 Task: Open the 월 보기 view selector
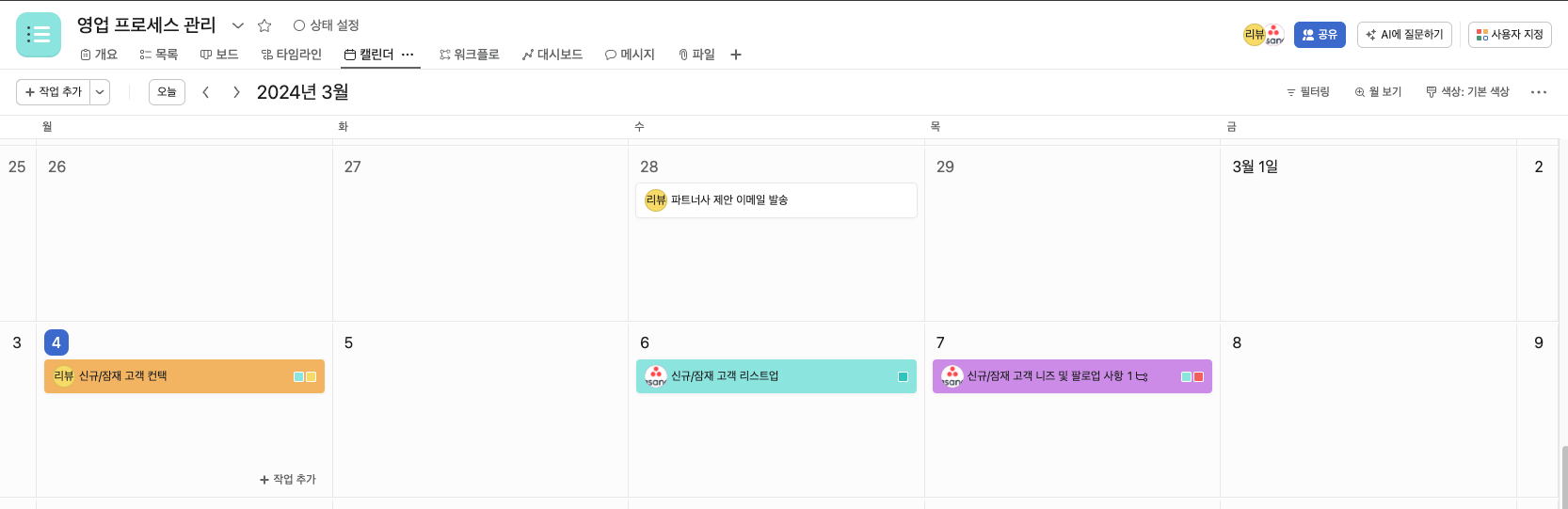pos(1378,92)
